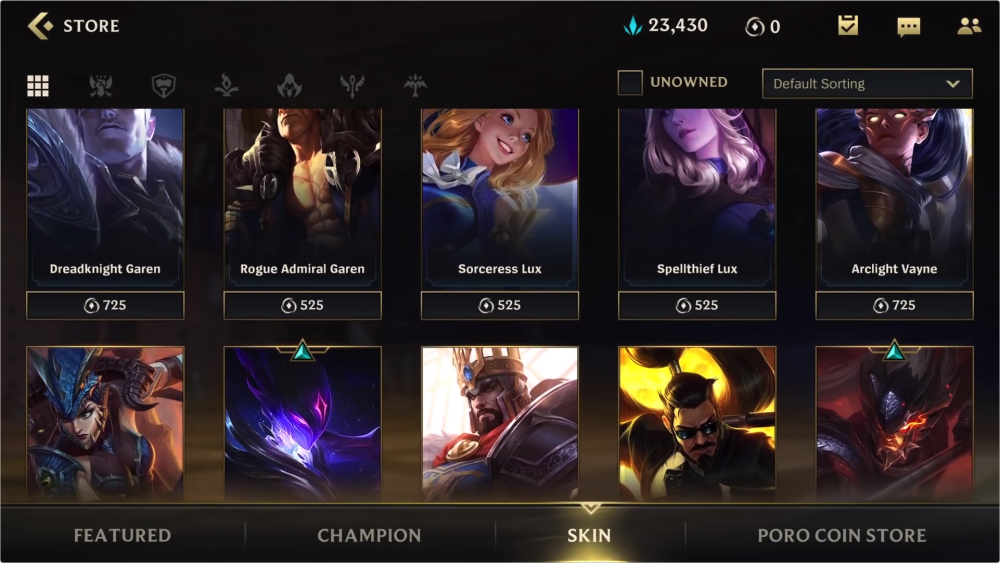Enable the Unowned checkbox
The width and height of the screenshot is (1000, 563).
(629, 83)
